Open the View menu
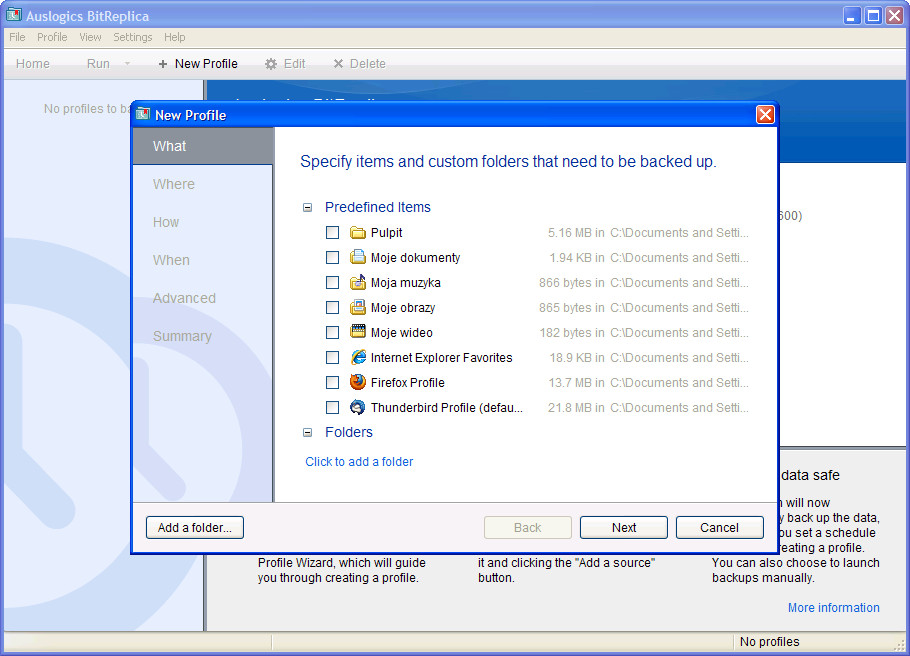910x656 pixels. pos(90,37)
